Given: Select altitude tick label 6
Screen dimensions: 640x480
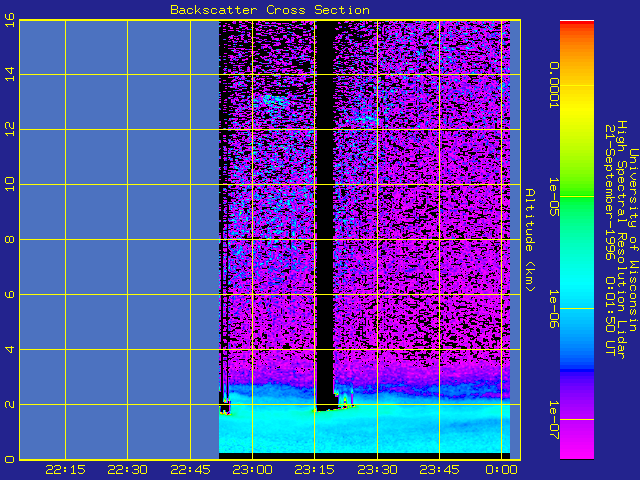Looking at the screenshot, I should click(x=10, y=294).
